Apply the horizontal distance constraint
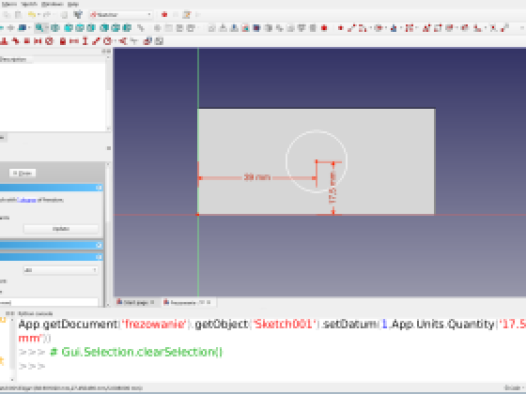 coord(74,41)
